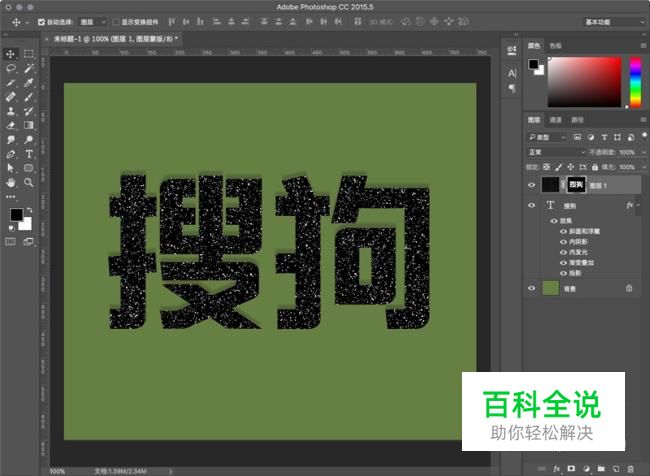Select the Blur/Smudge tool

point(10,140)
